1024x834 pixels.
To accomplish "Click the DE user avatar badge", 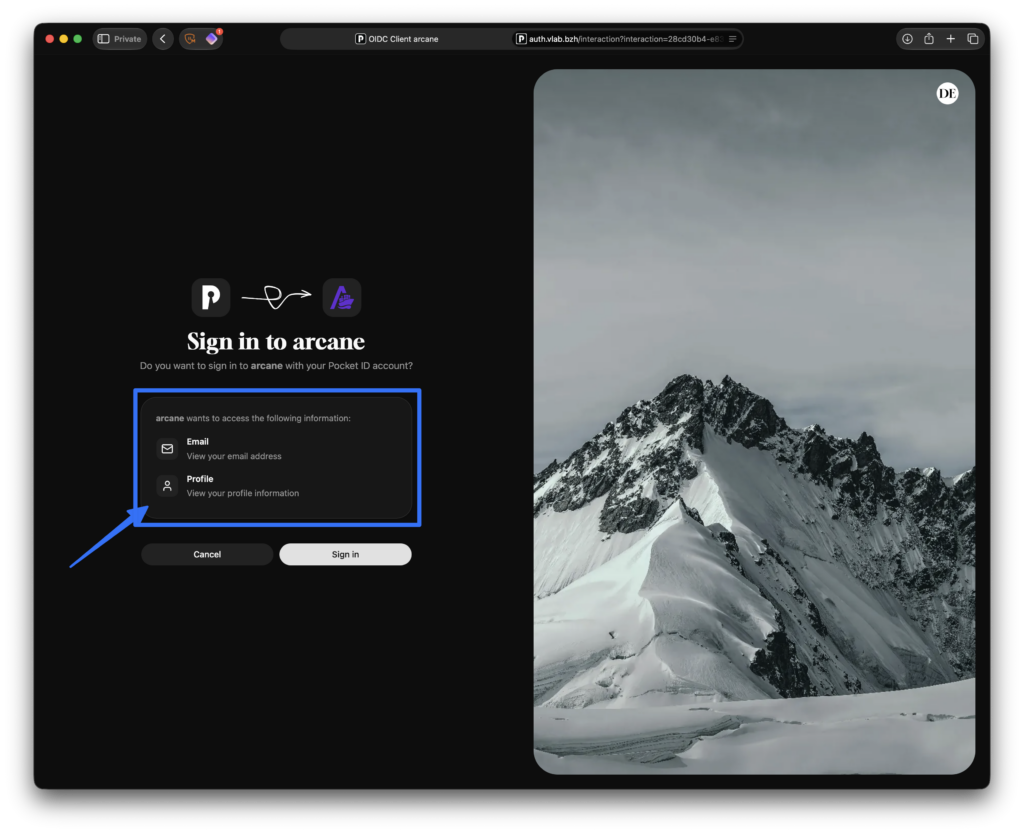I will [x=947, y=94].
